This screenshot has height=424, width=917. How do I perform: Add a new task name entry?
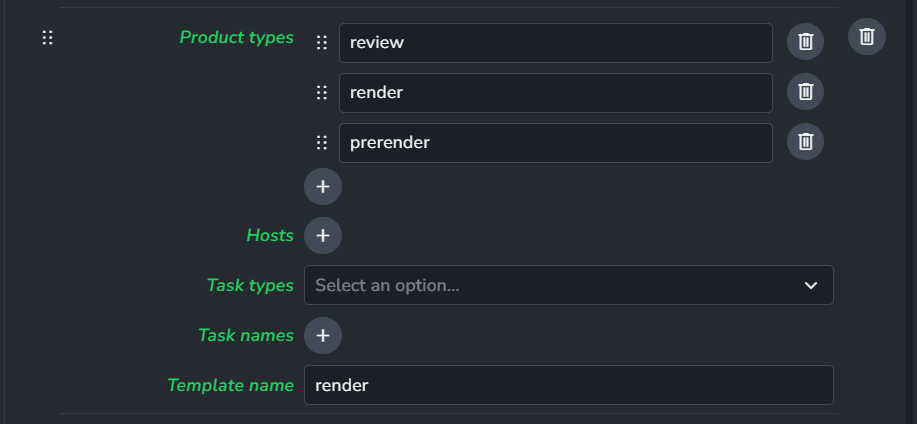(x=323, y=335)
